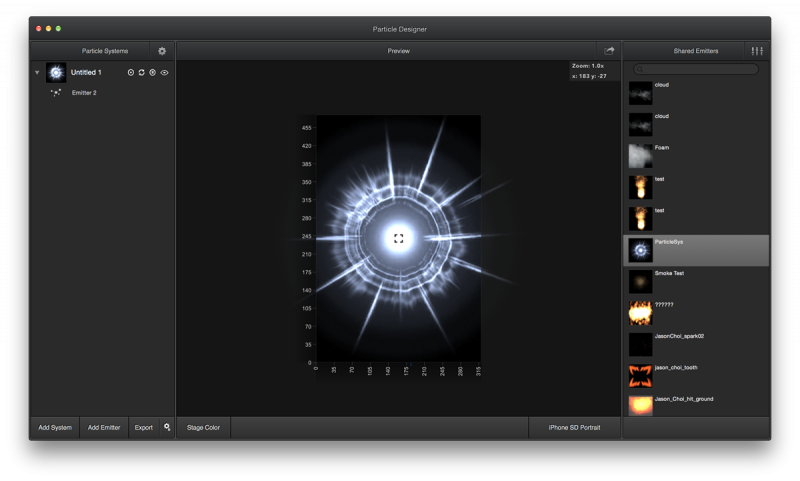Image resolution: width=800 pixels, height=481 pixels.
Task: Toggle the third circular icon on Untitled 1
Action: pyautogui.click(x=153, y=73)
